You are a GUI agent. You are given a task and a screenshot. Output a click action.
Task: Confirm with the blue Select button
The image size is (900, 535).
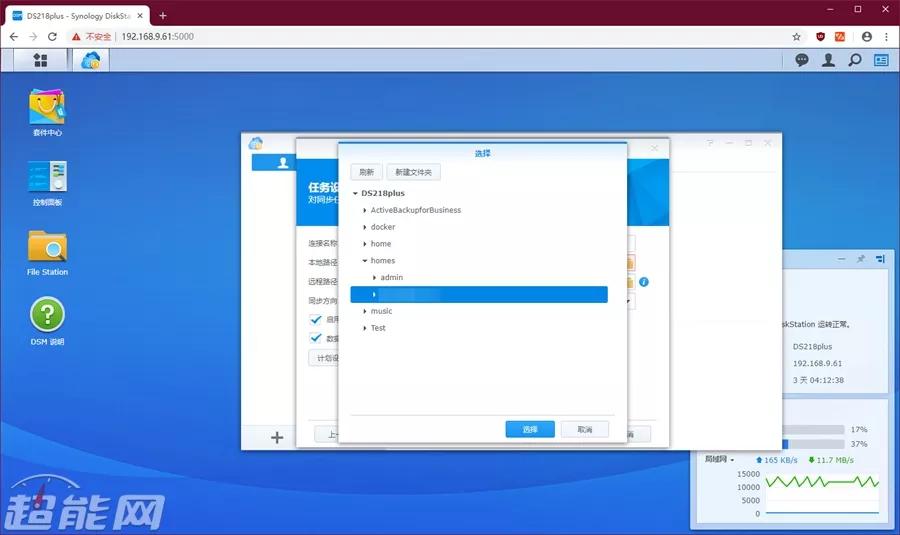pos(530,429)
